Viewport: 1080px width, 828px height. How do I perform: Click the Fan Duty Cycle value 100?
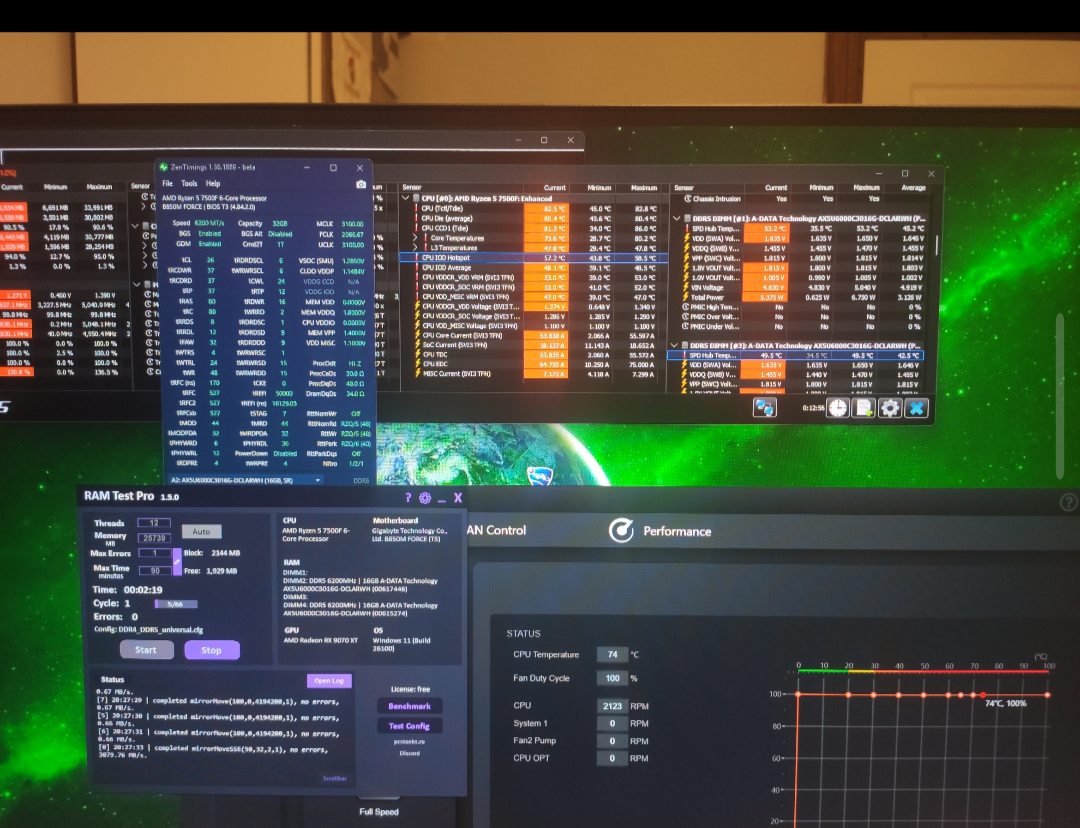pyautogui.click(x=612, y=678)
